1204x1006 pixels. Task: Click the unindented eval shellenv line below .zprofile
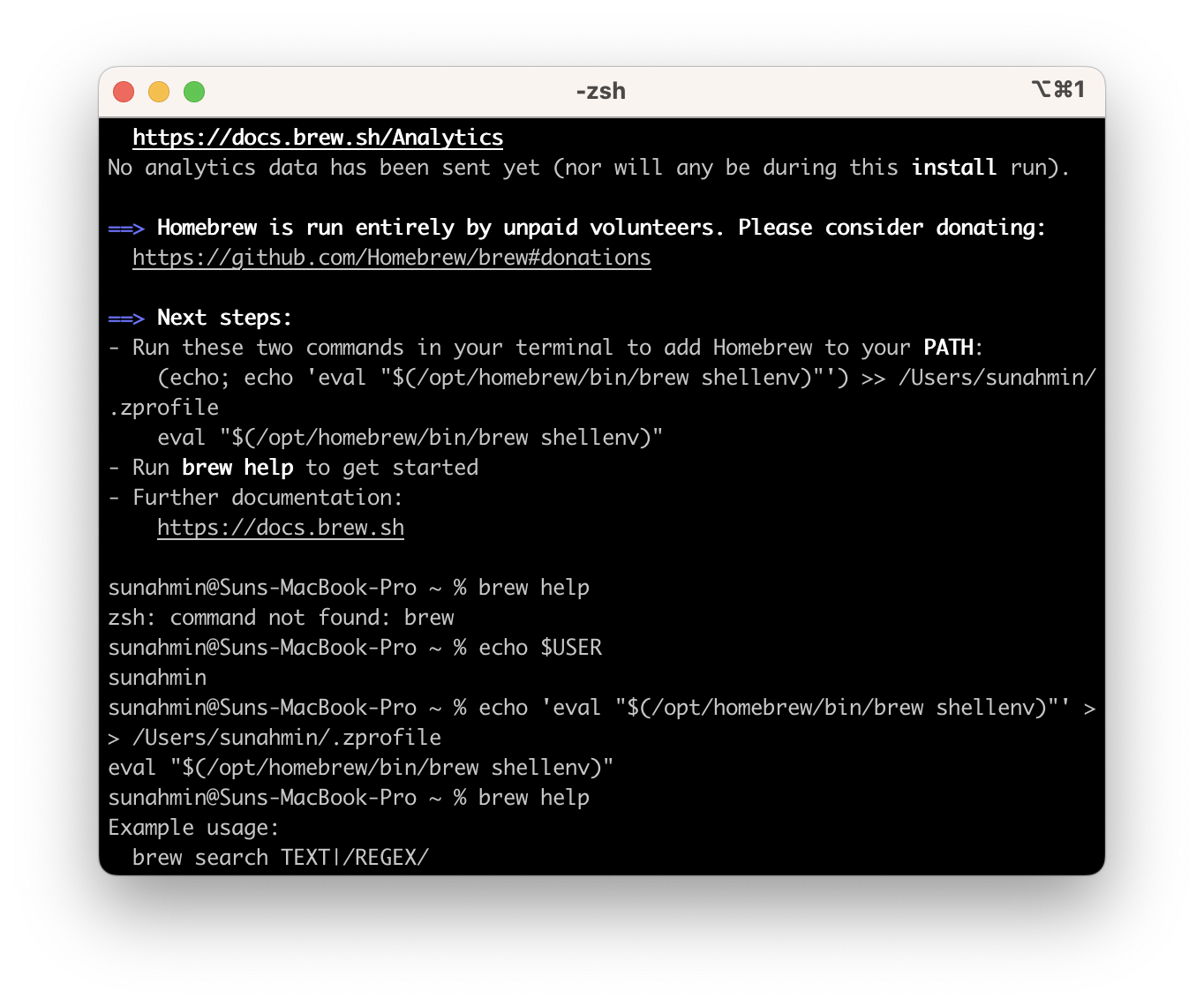click(x=361, y=768)
